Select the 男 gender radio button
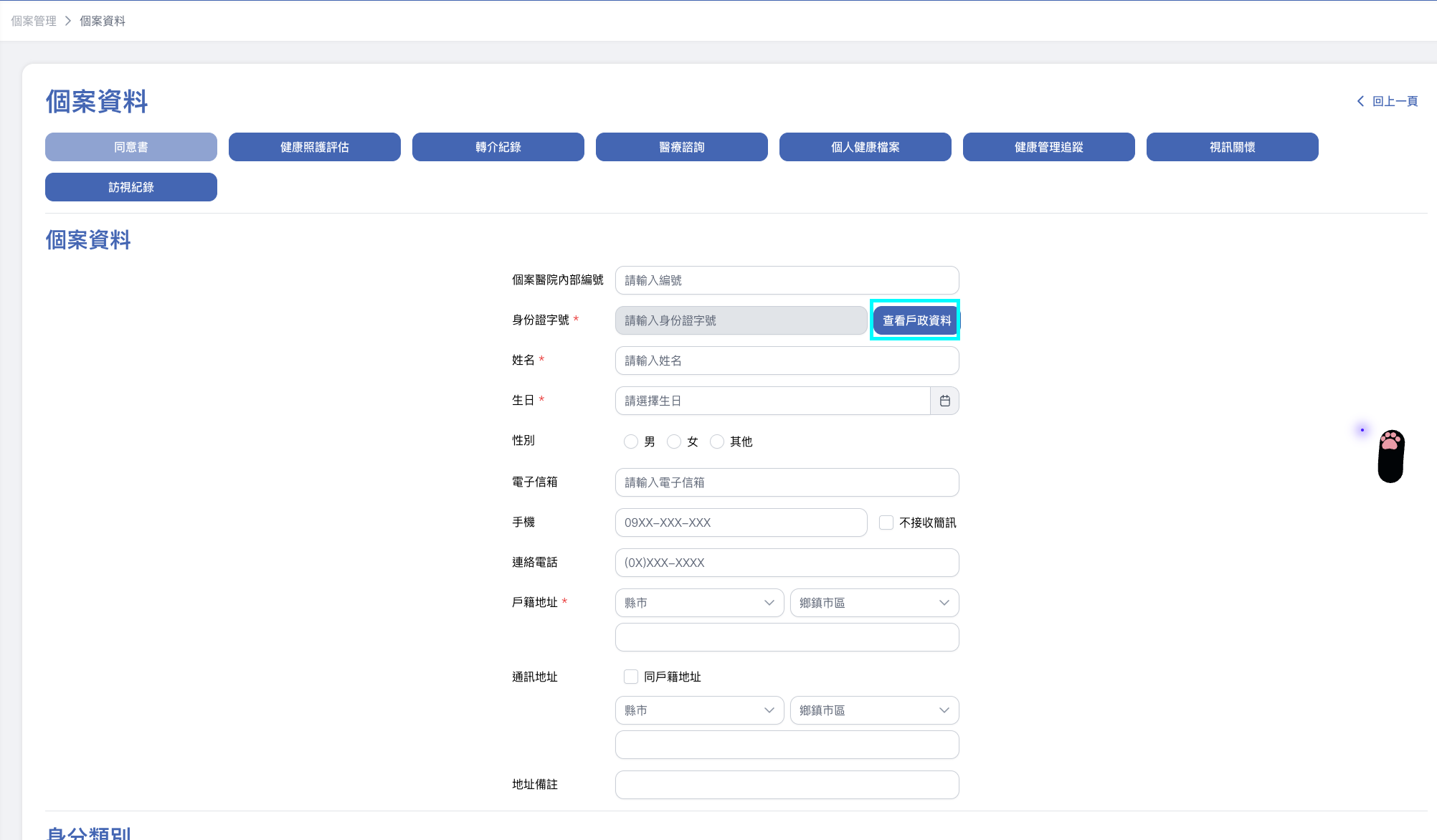The image size is (1437, 840). click(631, 442)
